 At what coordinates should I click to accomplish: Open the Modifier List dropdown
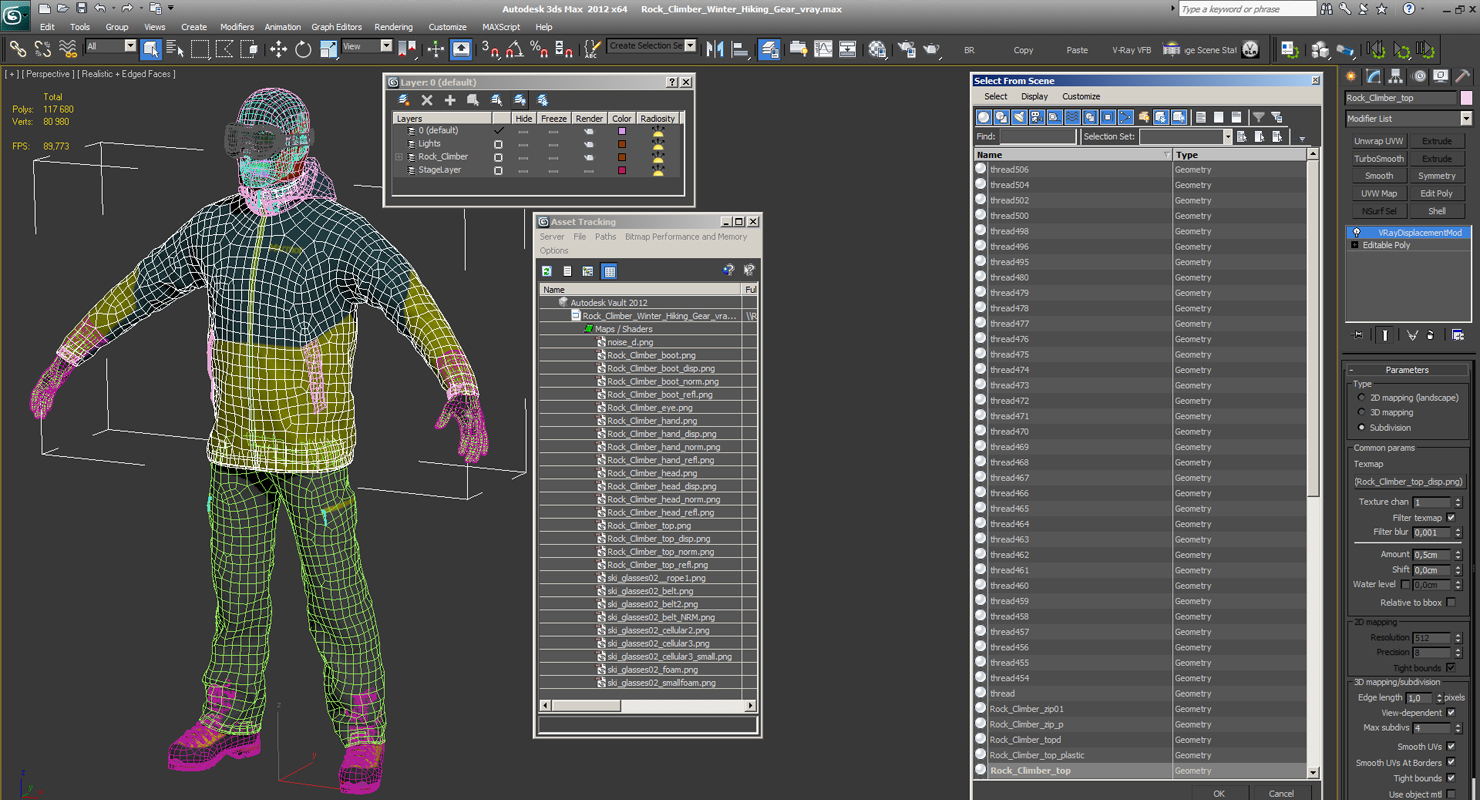point(1408,118)
